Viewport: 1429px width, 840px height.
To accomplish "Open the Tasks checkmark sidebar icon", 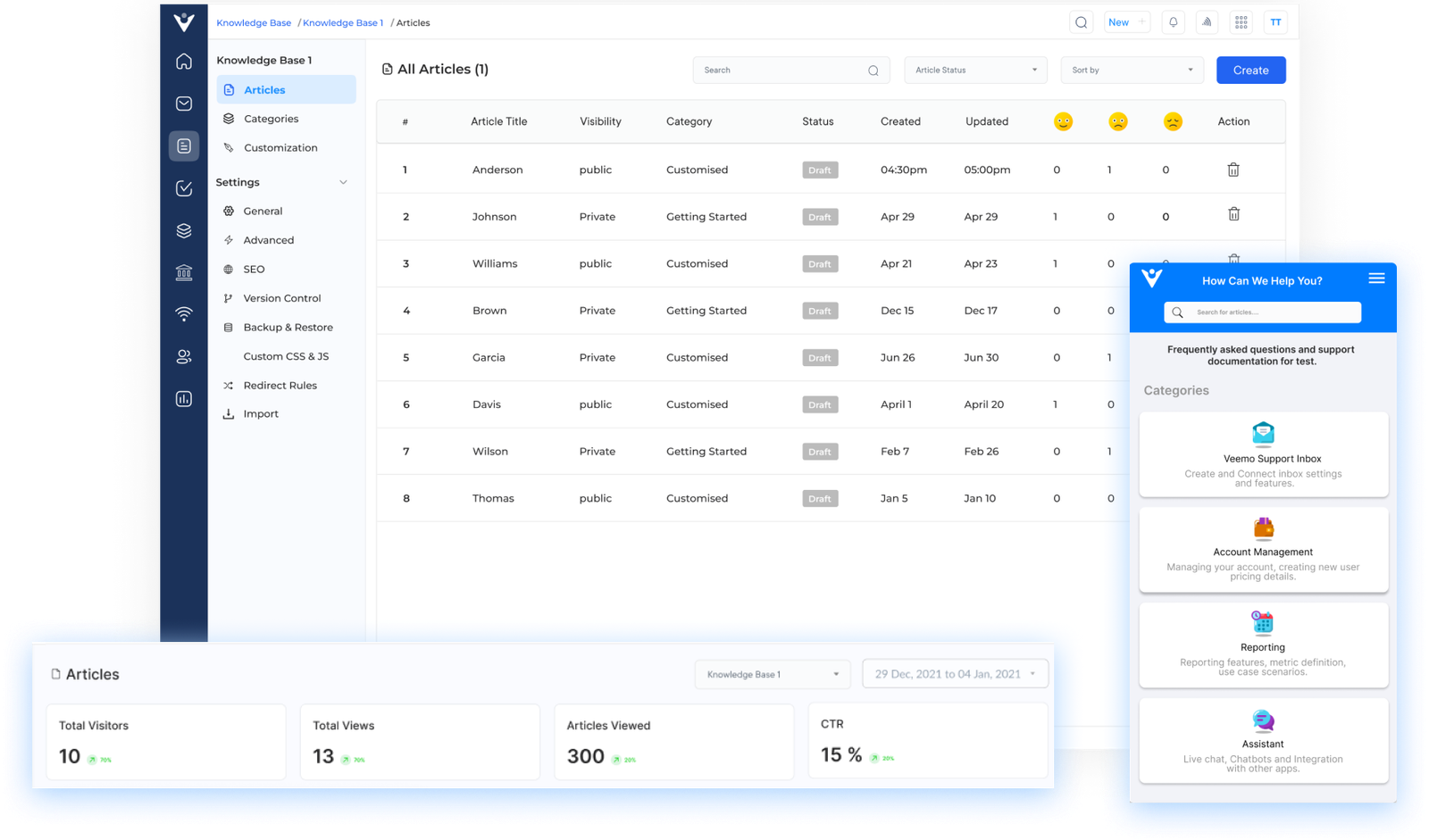I will [184, 188].
